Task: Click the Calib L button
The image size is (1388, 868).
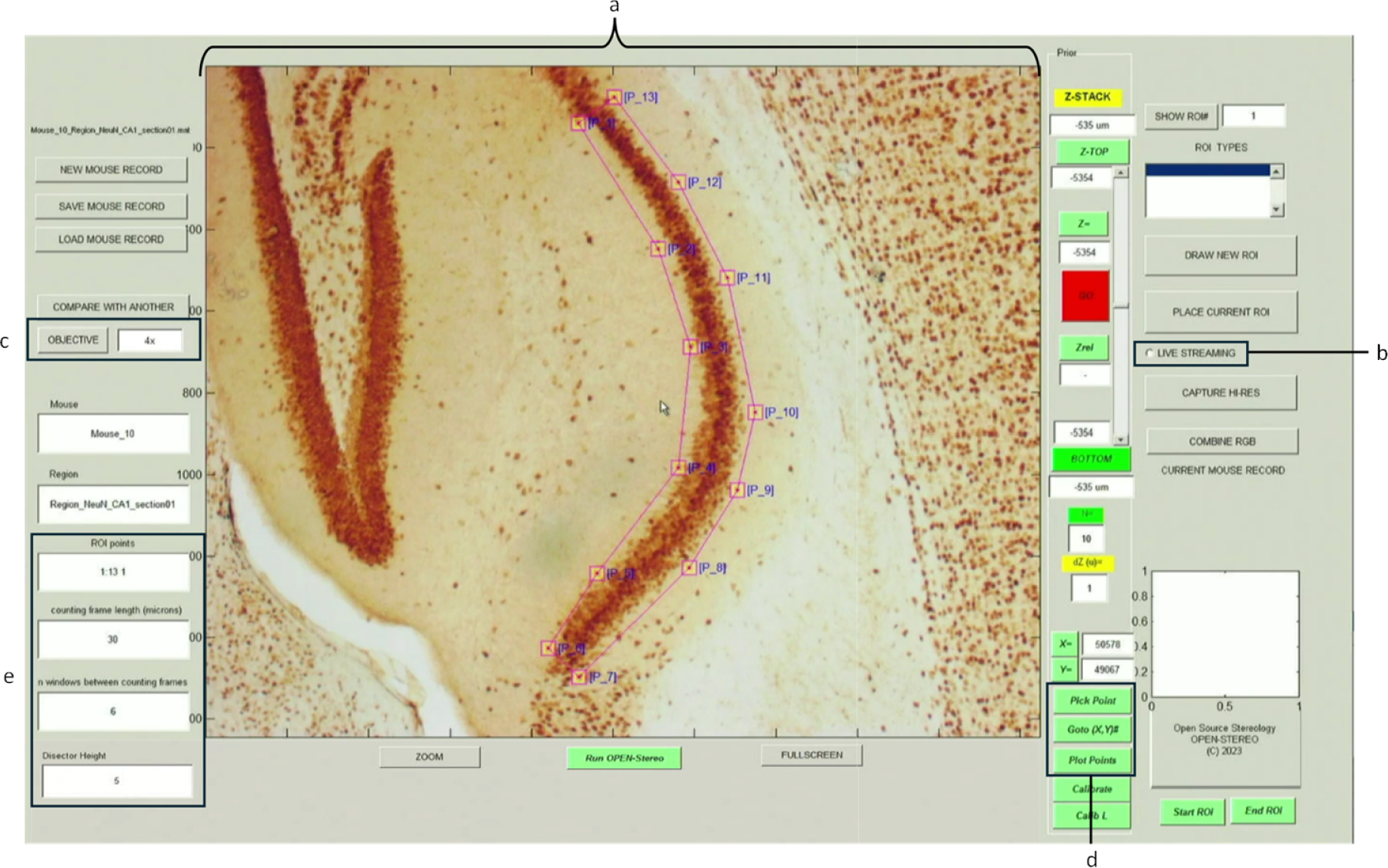Action: [1092, 816]
